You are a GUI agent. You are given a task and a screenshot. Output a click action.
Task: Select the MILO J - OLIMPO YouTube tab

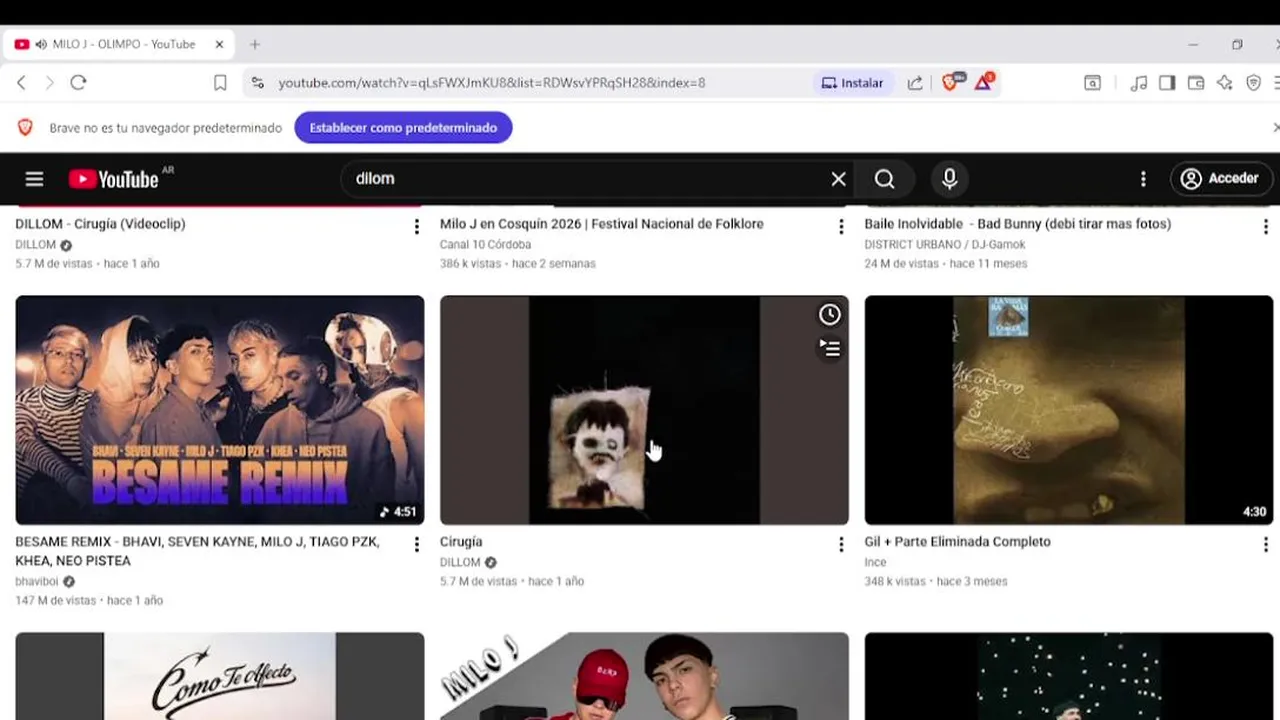tap(120, 45)
